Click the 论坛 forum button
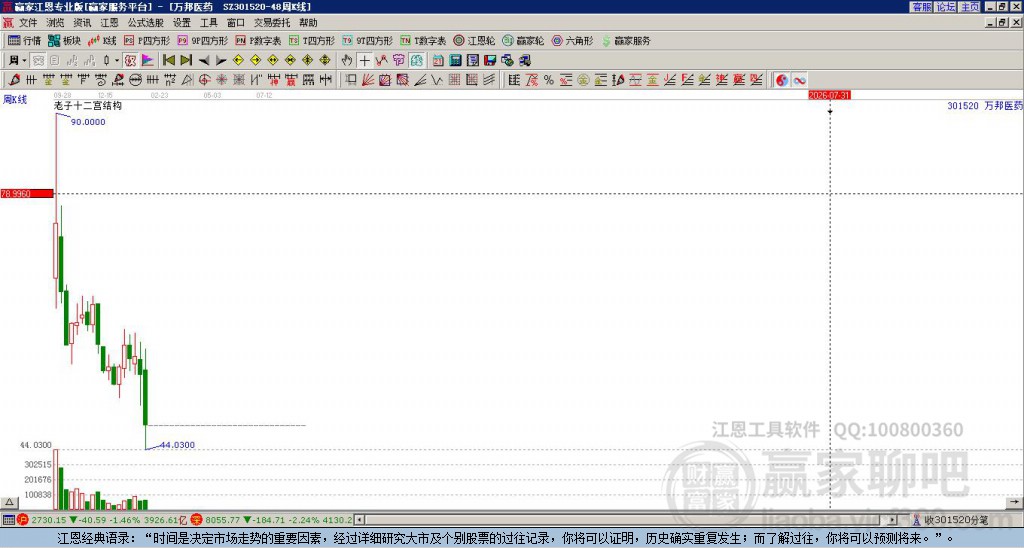 pyautogui.click(x=946, y=7)
